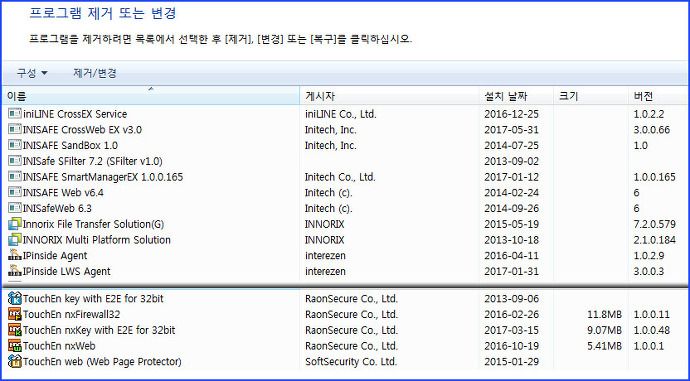Click the TouchEn nxFirewall32 icon
Screen dimensions: 690x381
click(x=15, y=314)
